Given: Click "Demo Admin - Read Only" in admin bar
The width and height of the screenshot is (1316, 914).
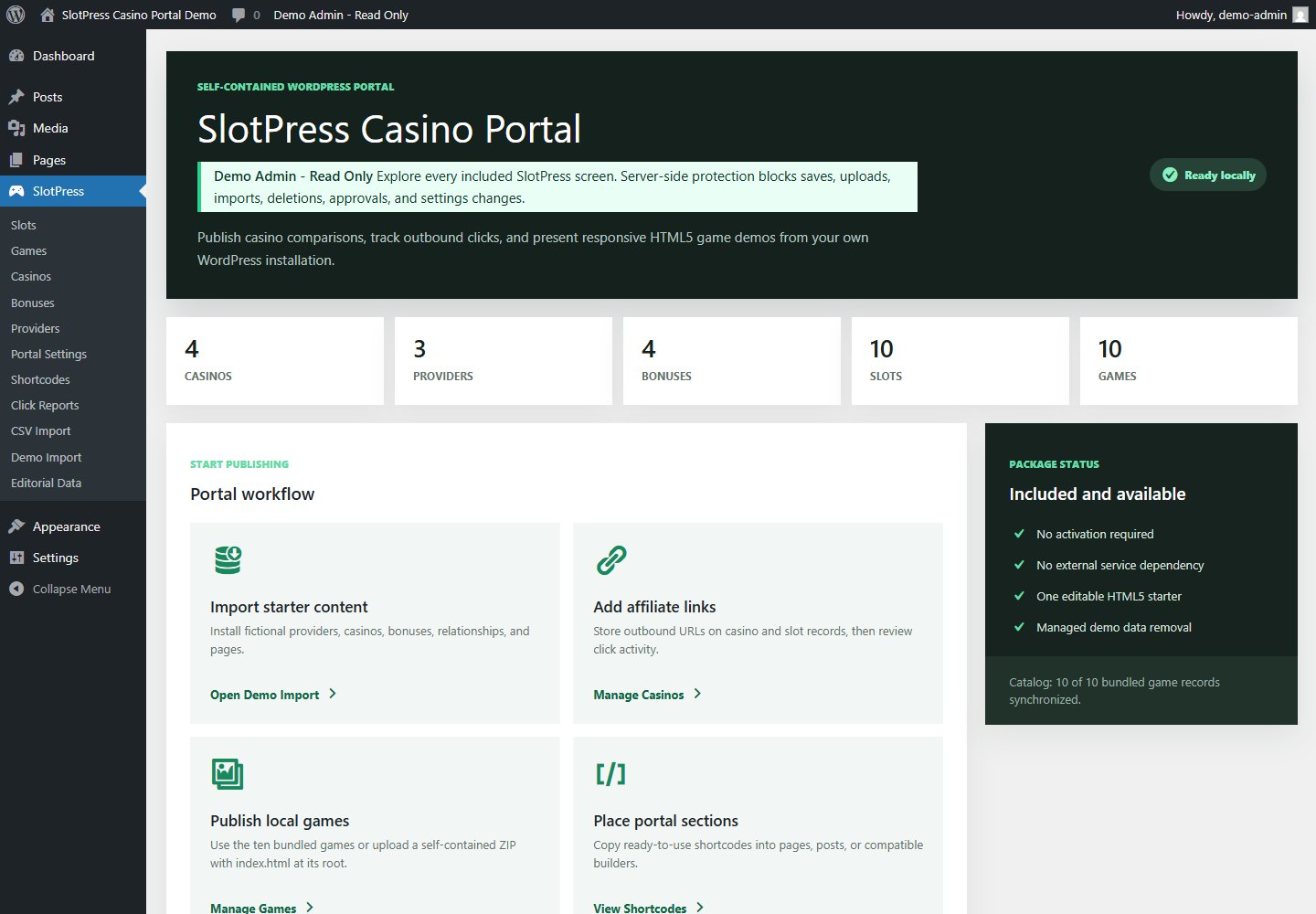Looking at the screenshot, I should (341, 15).
